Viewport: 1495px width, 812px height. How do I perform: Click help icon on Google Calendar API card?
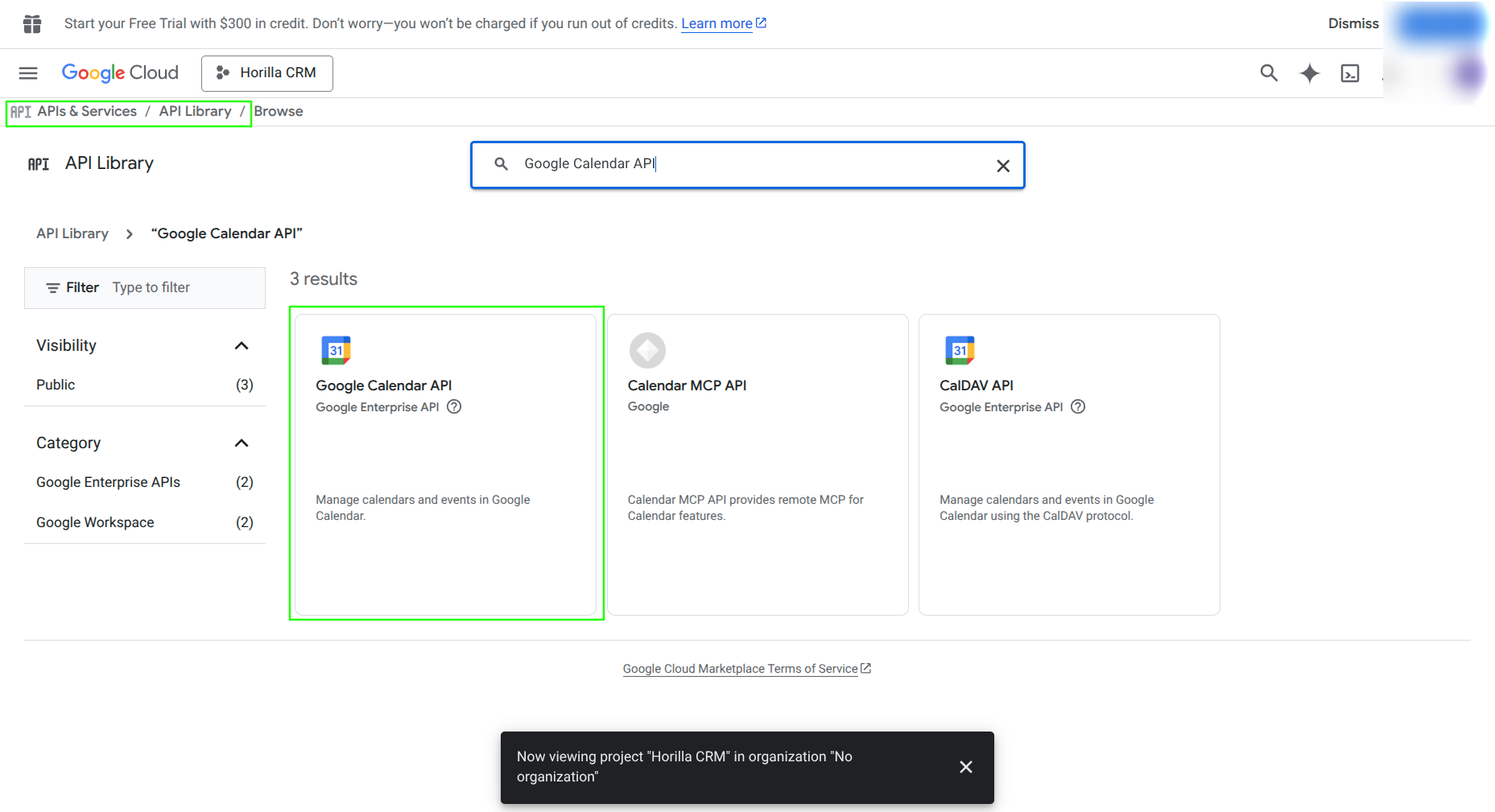click(x=454, y=406)
